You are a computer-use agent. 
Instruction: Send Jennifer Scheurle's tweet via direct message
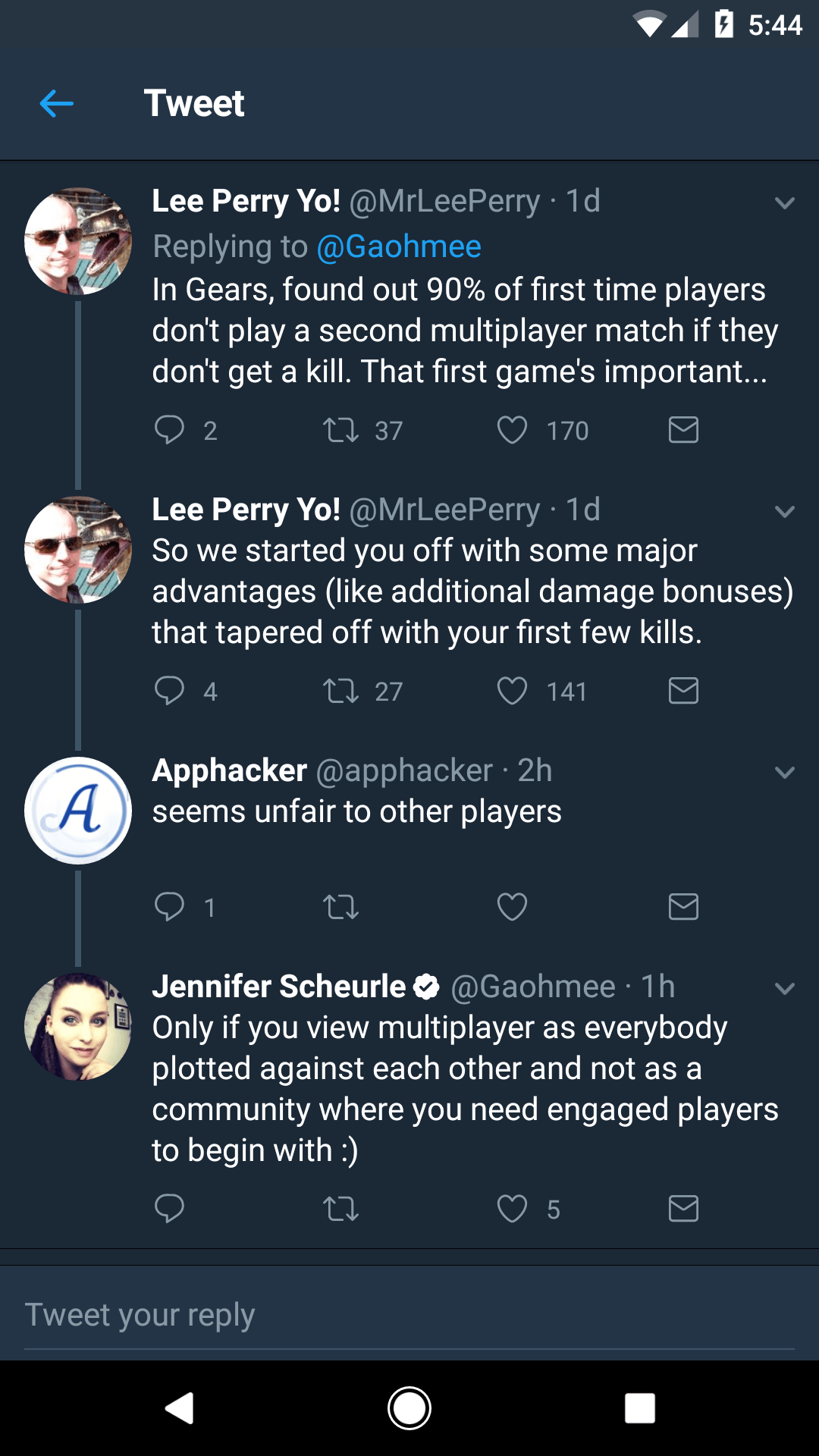[683, 1208]
